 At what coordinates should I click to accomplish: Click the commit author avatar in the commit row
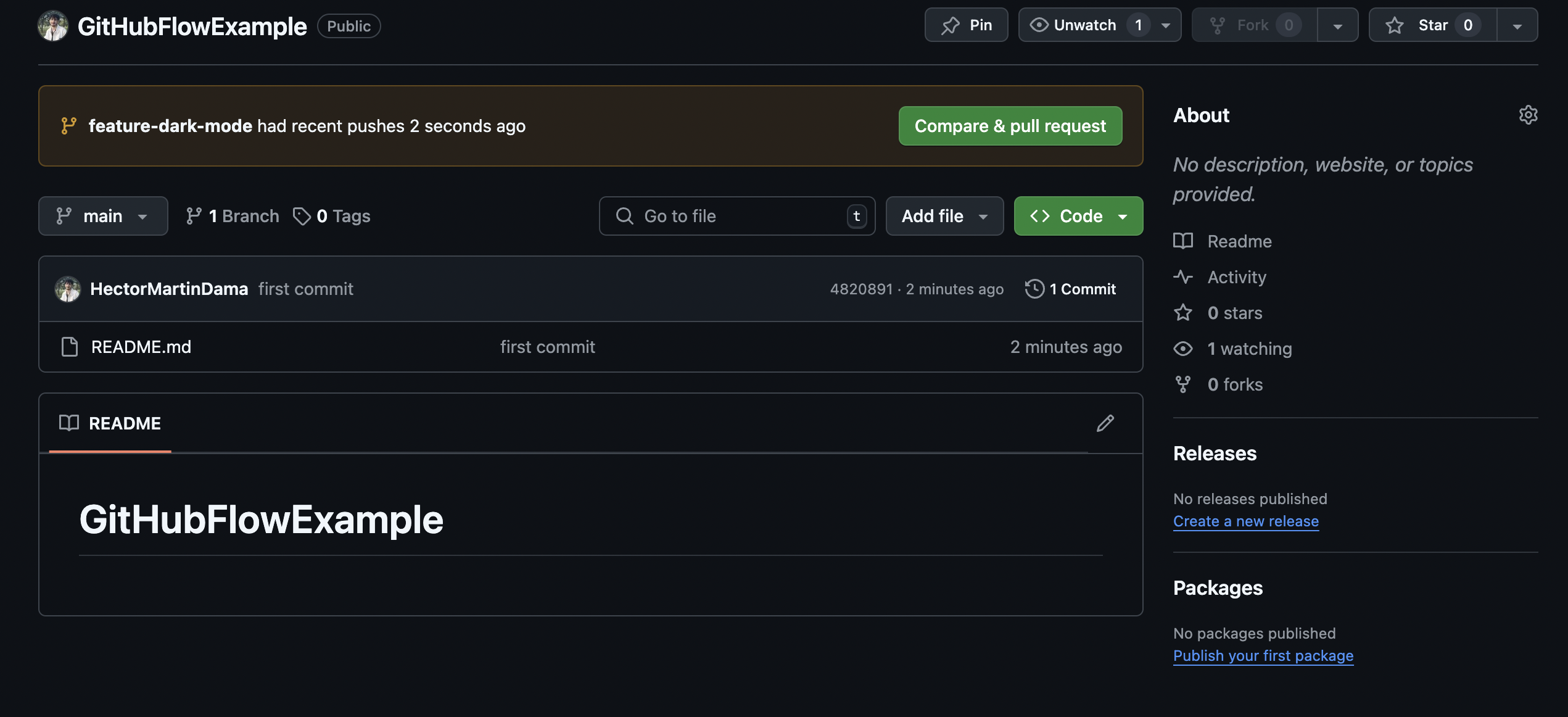point(68,289)
